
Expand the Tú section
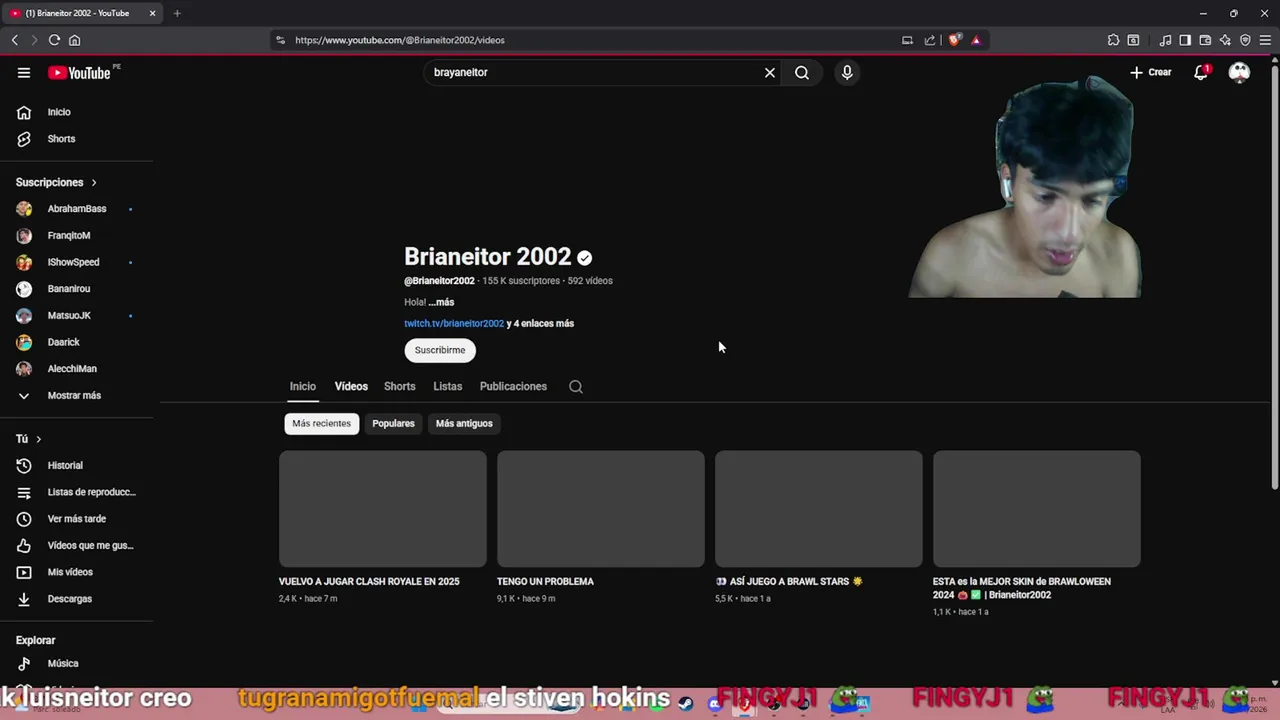(29, 439)
